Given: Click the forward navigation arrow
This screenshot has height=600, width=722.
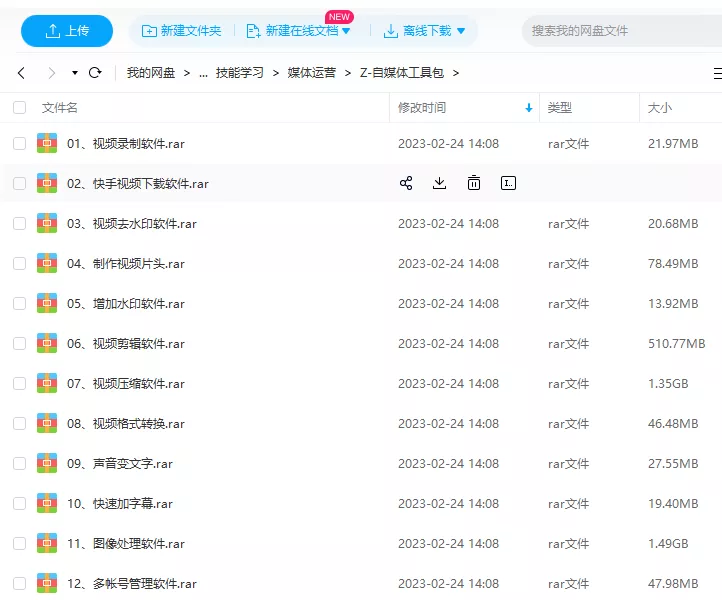Looking at the screenshot, I should (51, 73).
